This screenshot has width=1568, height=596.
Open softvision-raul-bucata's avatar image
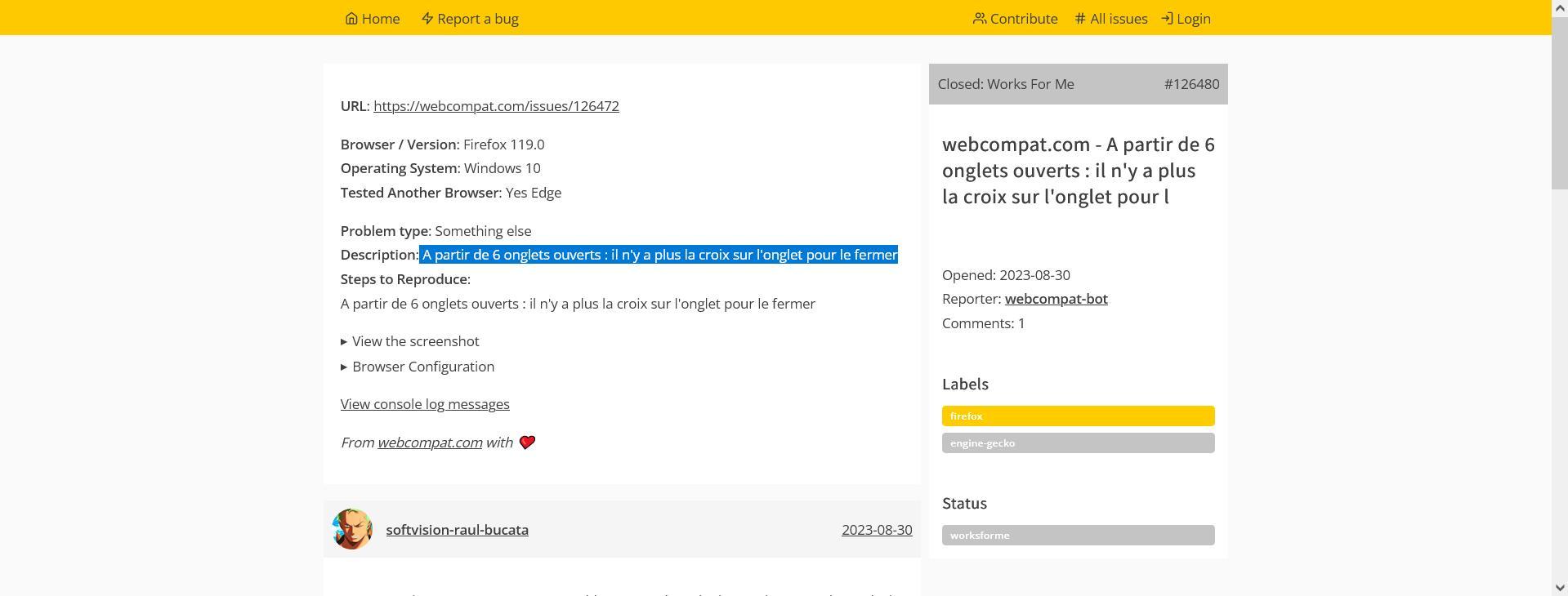click(352, 529)
